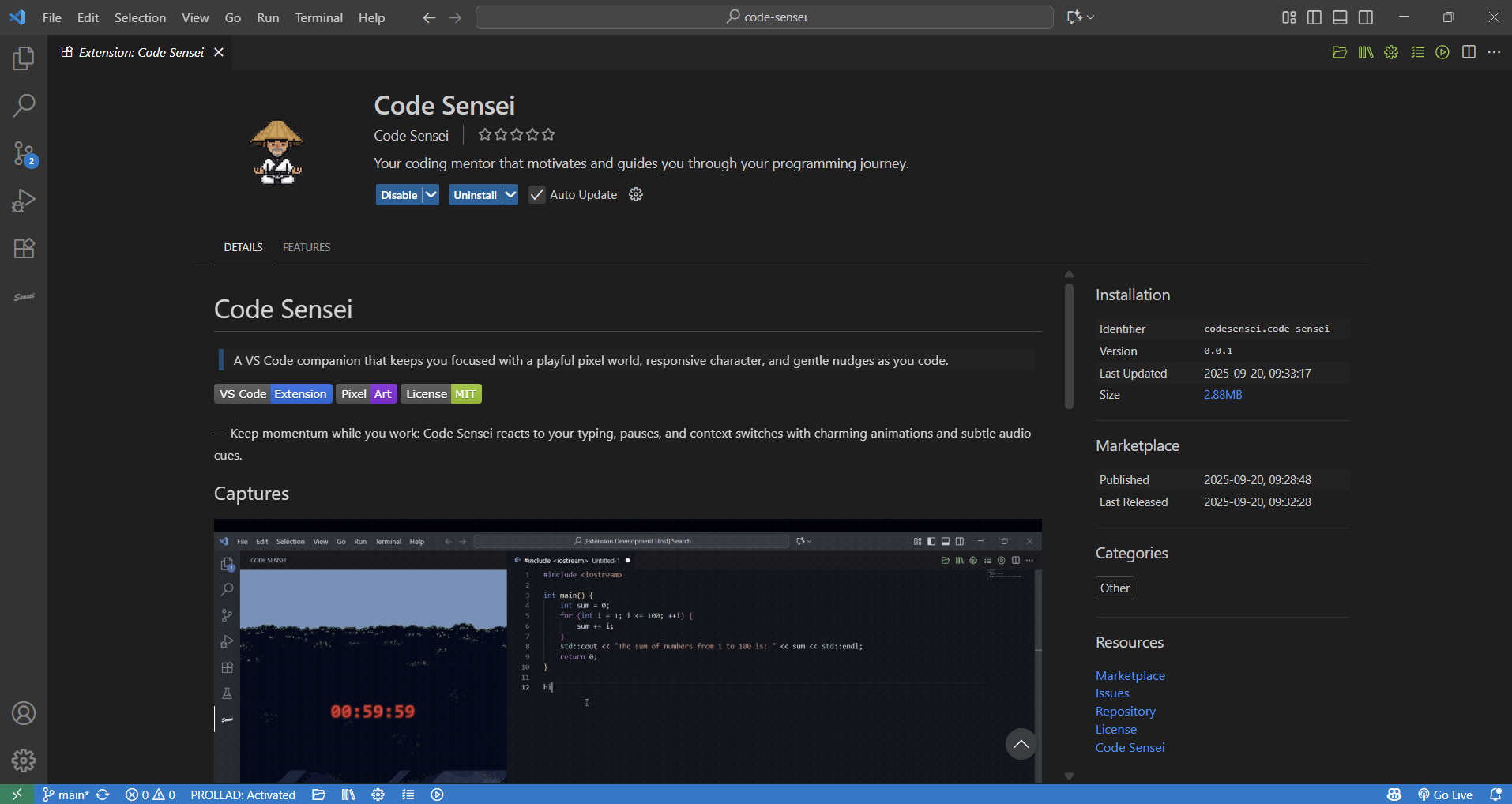Screen dimensions: 1512x804
Task: Click the details pane vertical scrollbar thumb
Action: 1069,346
